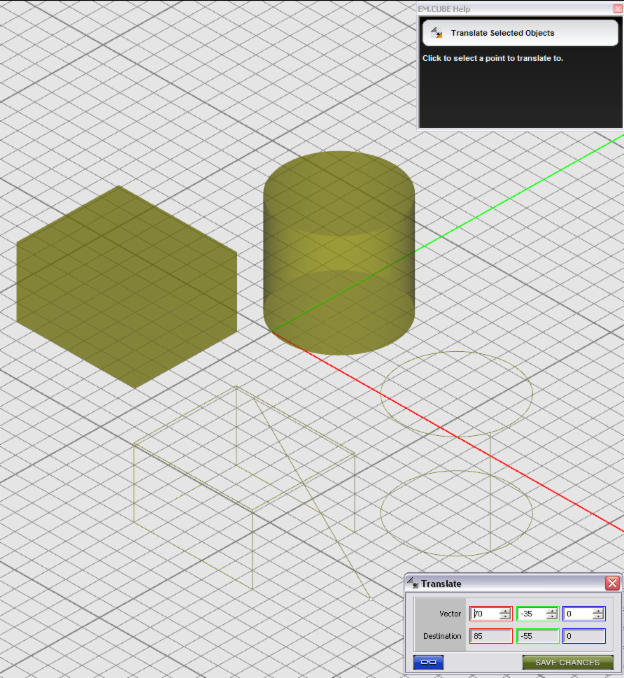The image size is (624, 678).
Task: Click the Destination Y field showing -55
Action: (537, 636)
